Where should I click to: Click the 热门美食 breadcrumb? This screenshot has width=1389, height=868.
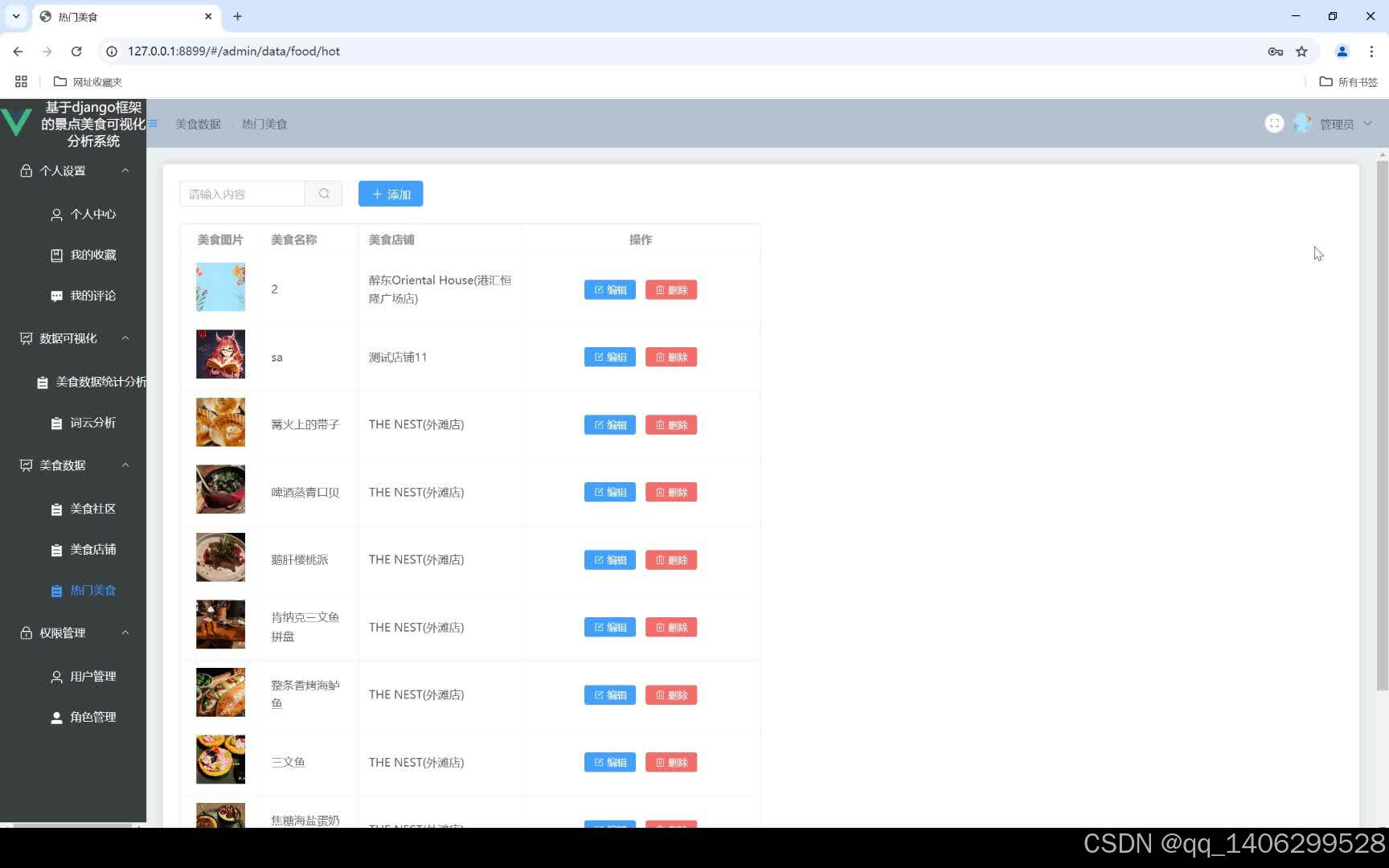click(x=264, y=124)
